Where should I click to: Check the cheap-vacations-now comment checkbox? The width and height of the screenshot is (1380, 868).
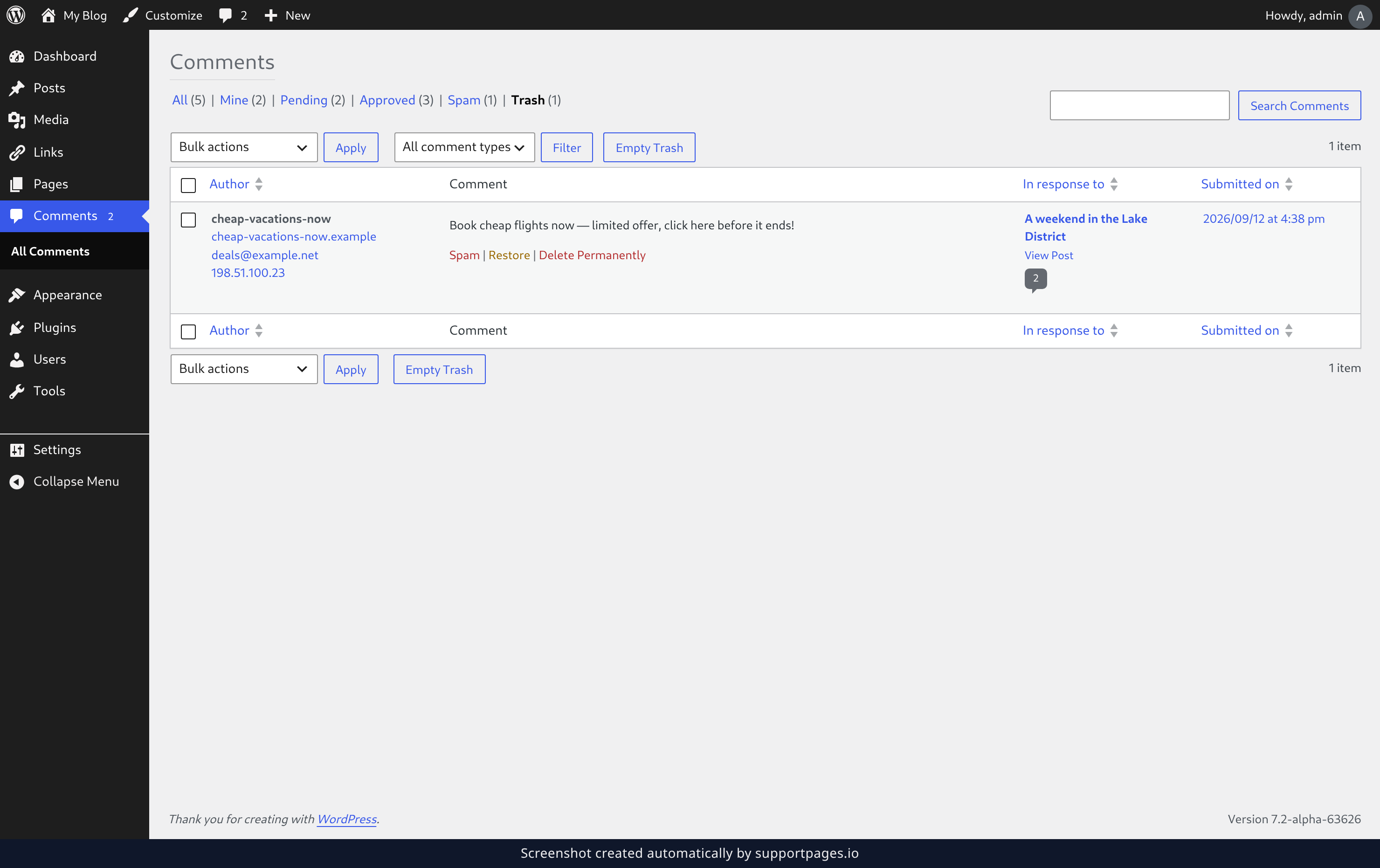188,220
